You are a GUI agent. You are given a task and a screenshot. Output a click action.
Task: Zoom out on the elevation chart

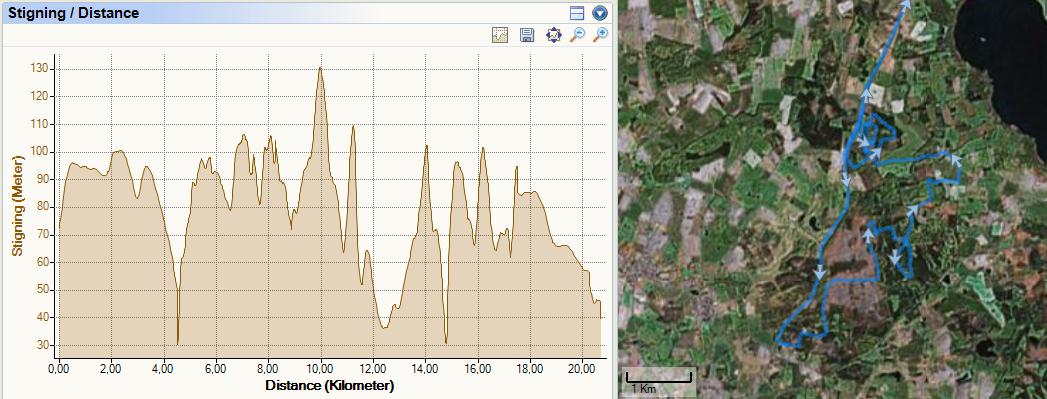pyautogui.click(x=578, y=35)
